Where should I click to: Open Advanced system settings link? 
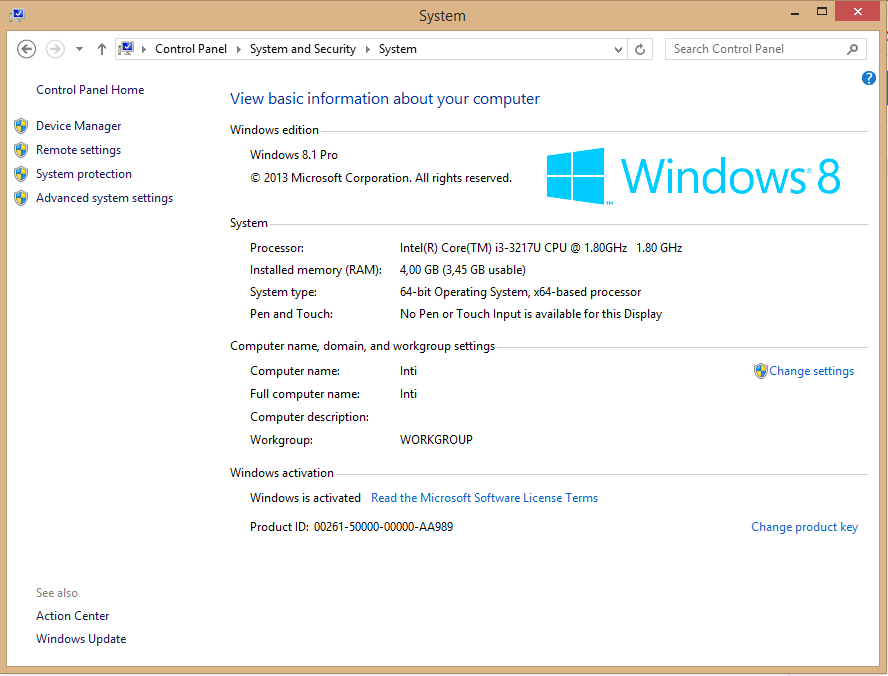104,198
